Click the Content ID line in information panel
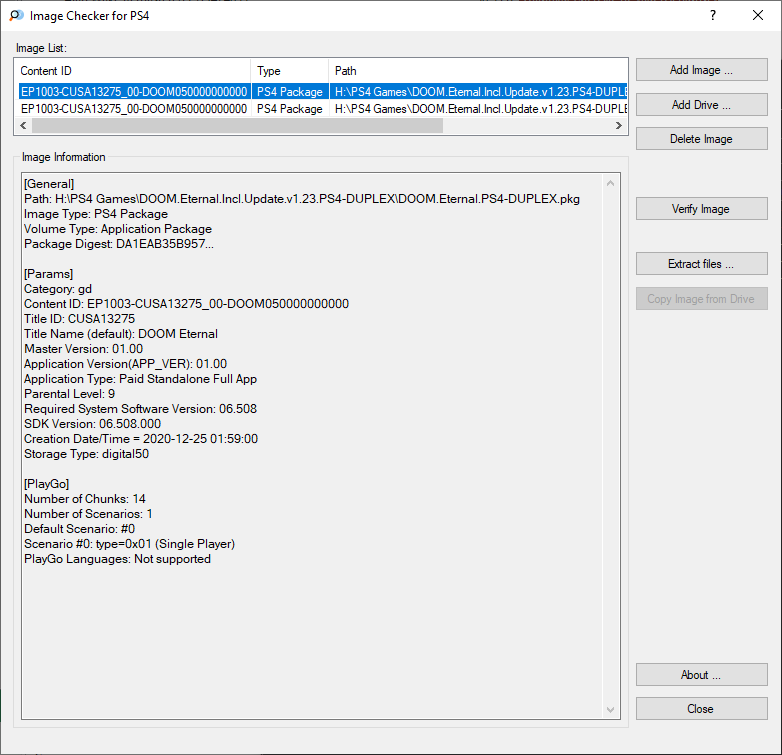This screenshot has height=755, width=782. coord(187,304)
